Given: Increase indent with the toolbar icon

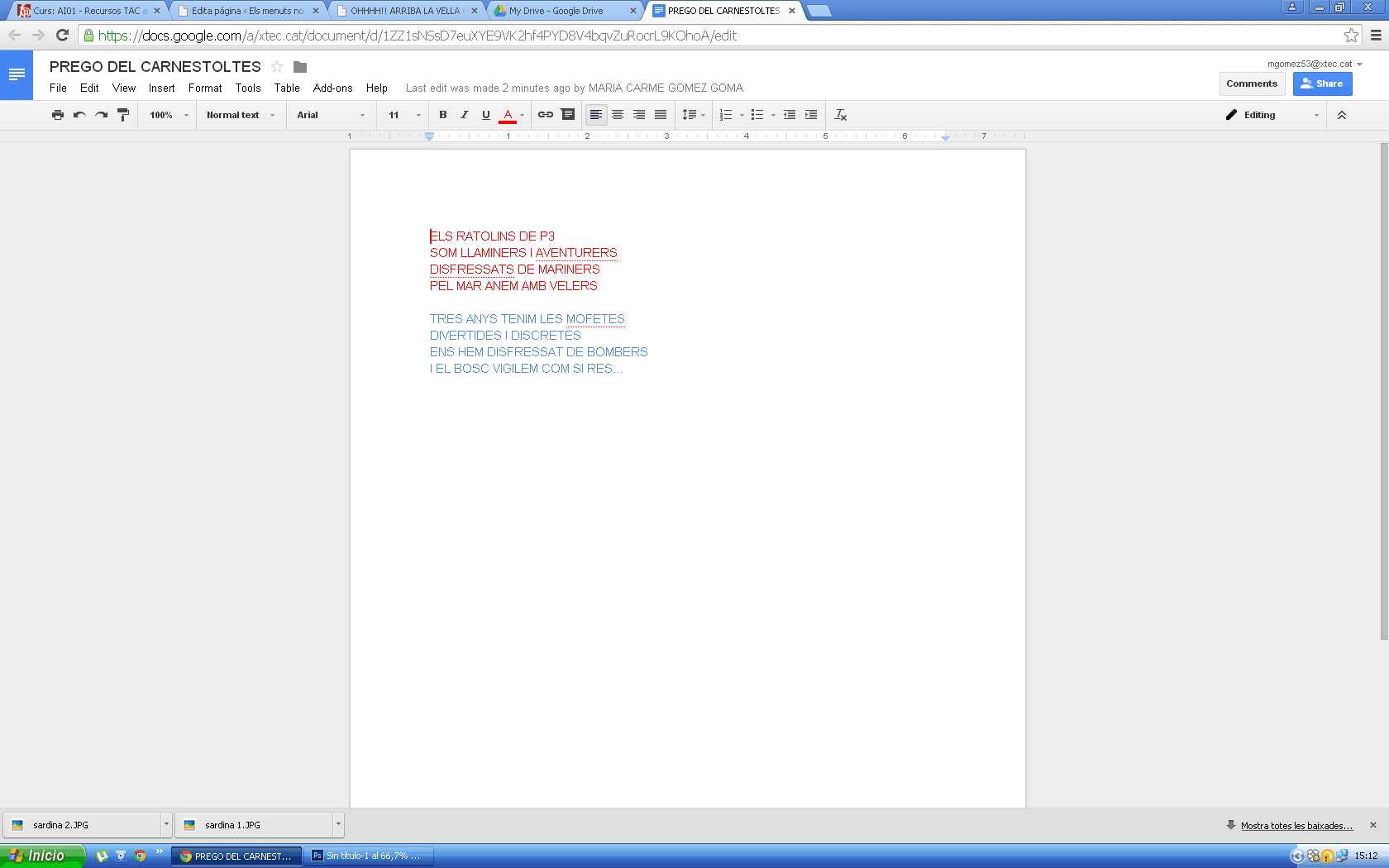Looking at the screenshot, I should 811,115.
